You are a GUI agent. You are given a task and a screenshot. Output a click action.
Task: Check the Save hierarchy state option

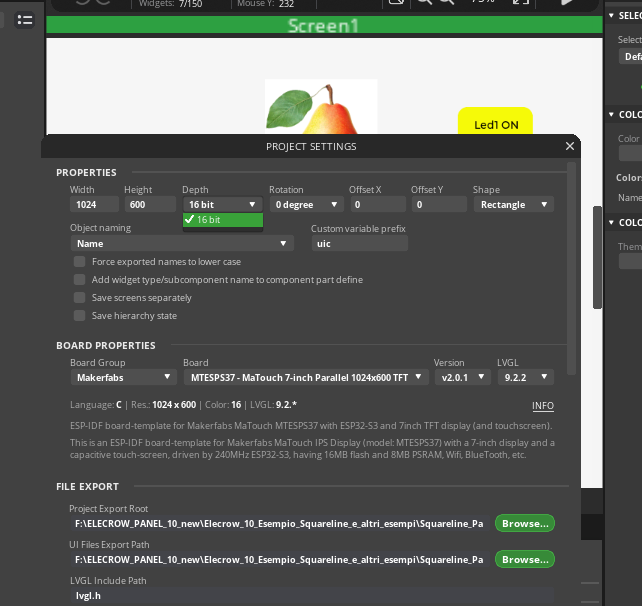click(80, 316)
